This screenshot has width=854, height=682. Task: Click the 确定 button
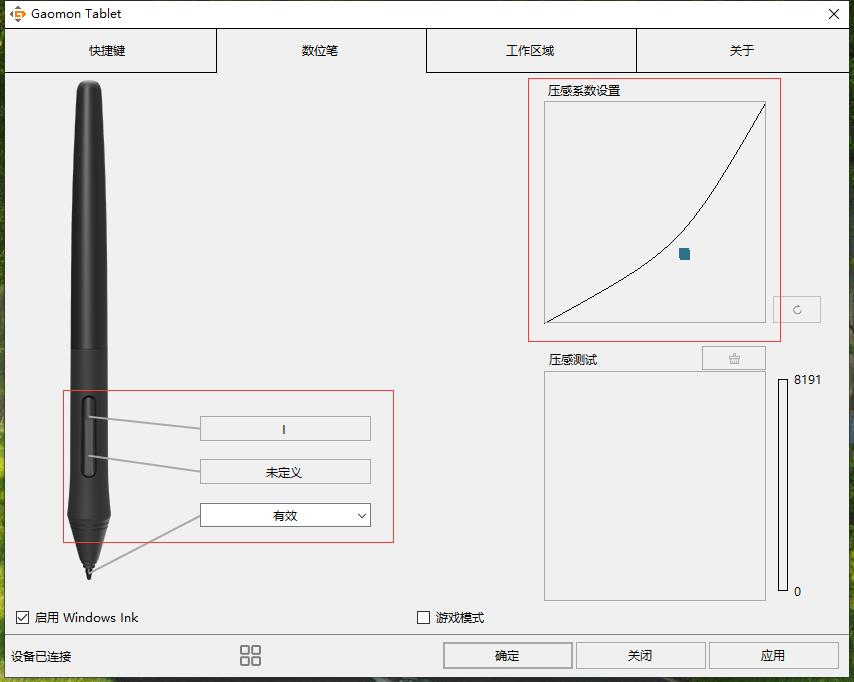(507, 655)
